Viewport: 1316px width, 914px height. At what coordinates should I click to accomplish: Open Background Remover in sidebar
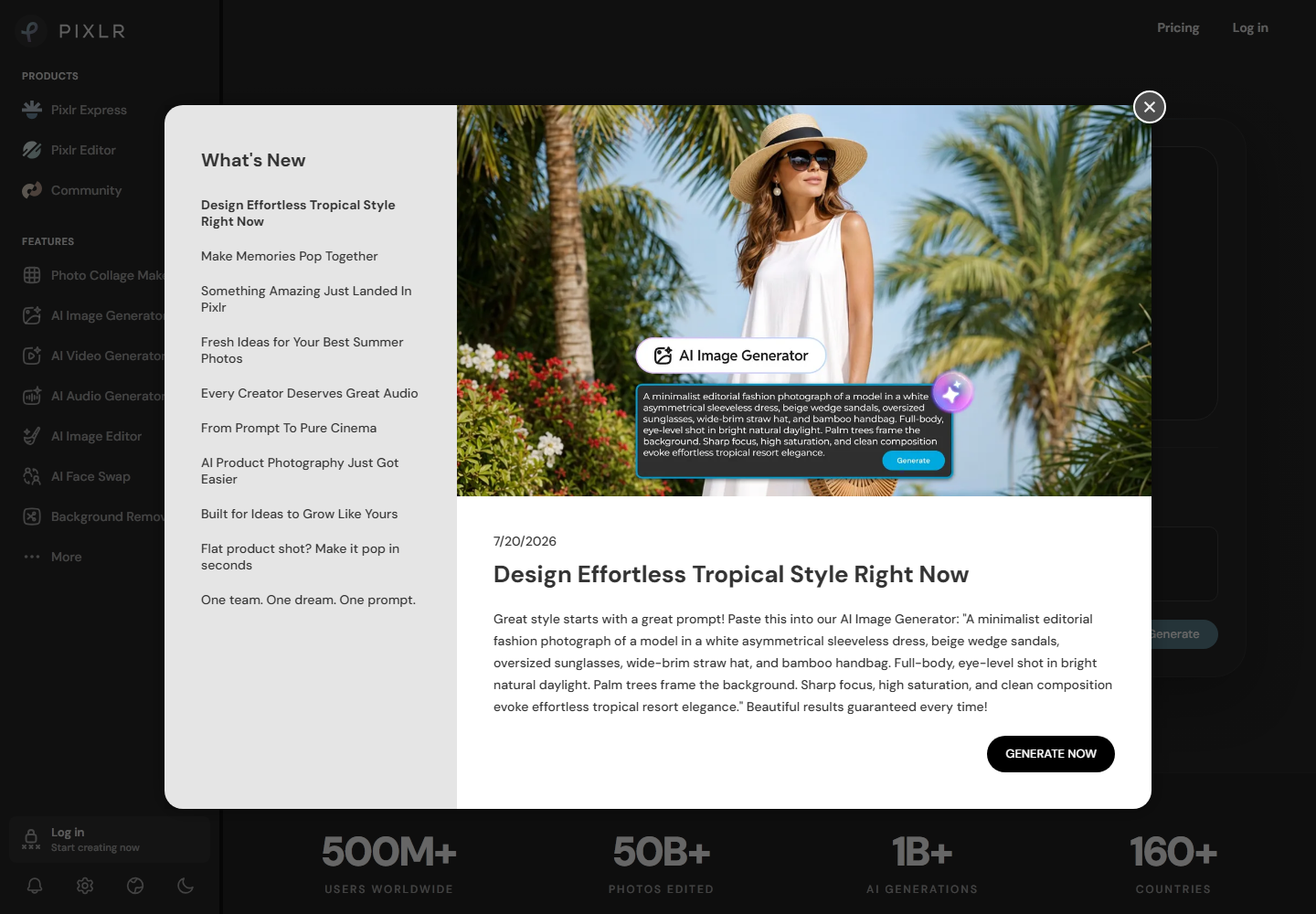pos(94,516)
